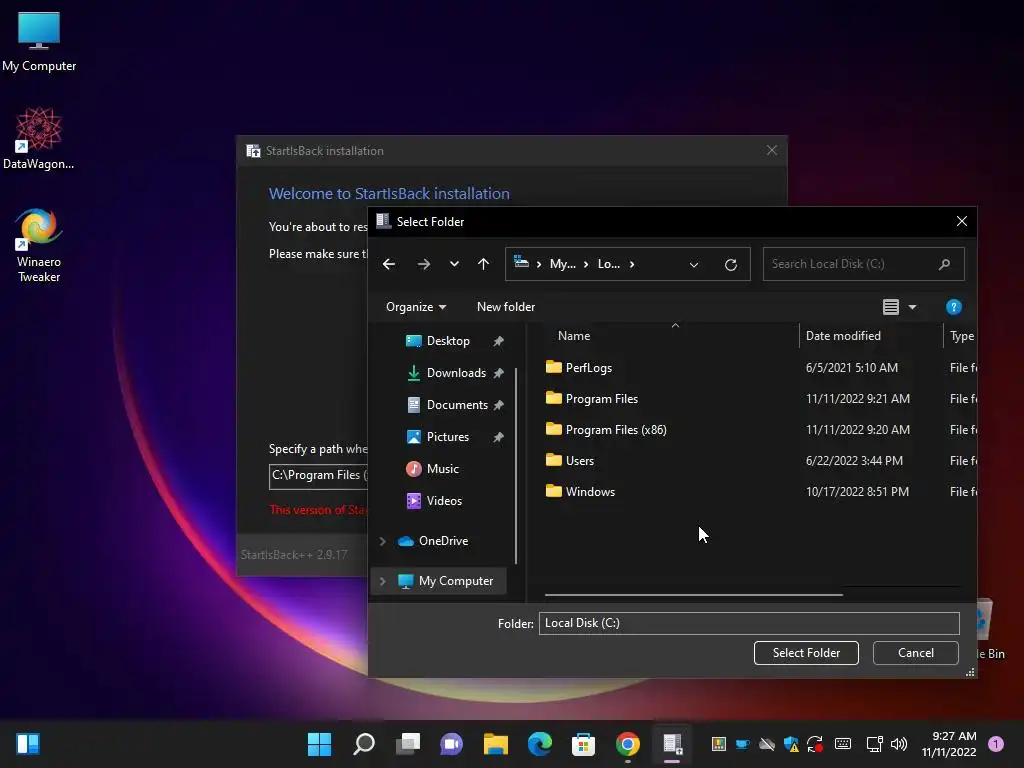Expand the OneDrive tree node
The width and height of the screenshot is (1024, 768).
(383, 541)
